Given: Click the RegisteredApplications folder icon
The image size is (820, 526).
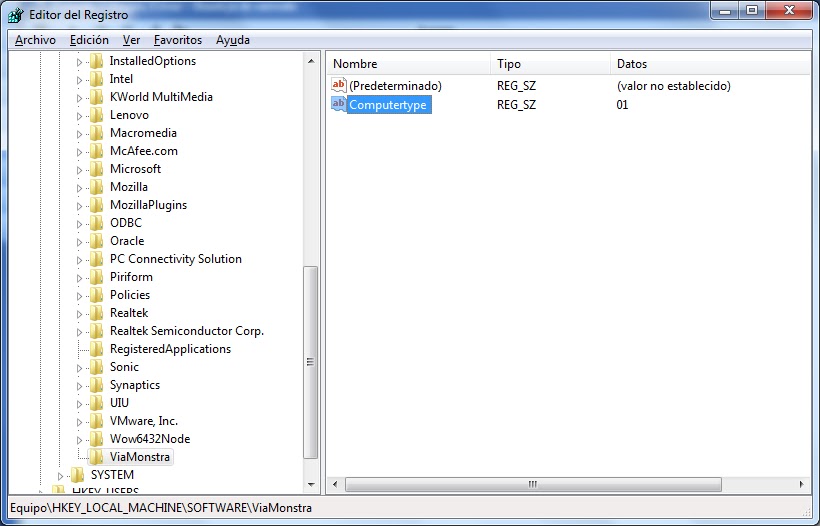Looking at the screenshot, I should pos(96,349).
